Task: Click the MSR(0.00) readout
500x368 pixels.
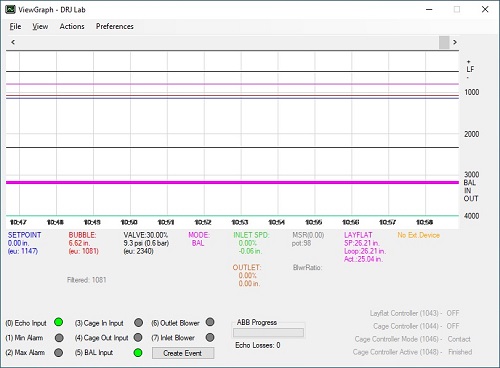Action: coord(308,235)
